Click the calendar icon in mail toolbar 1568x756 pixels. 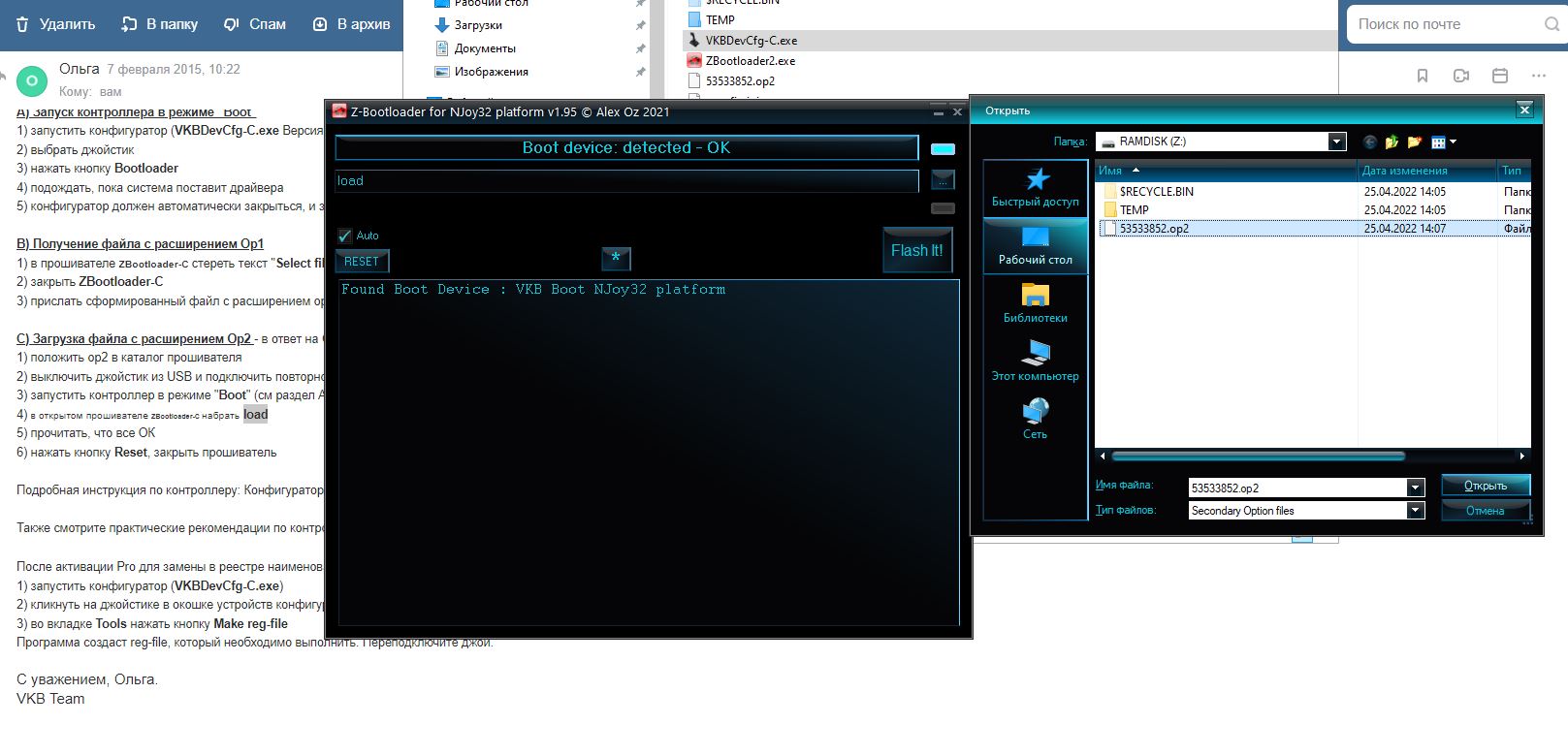pos(1500,76)
